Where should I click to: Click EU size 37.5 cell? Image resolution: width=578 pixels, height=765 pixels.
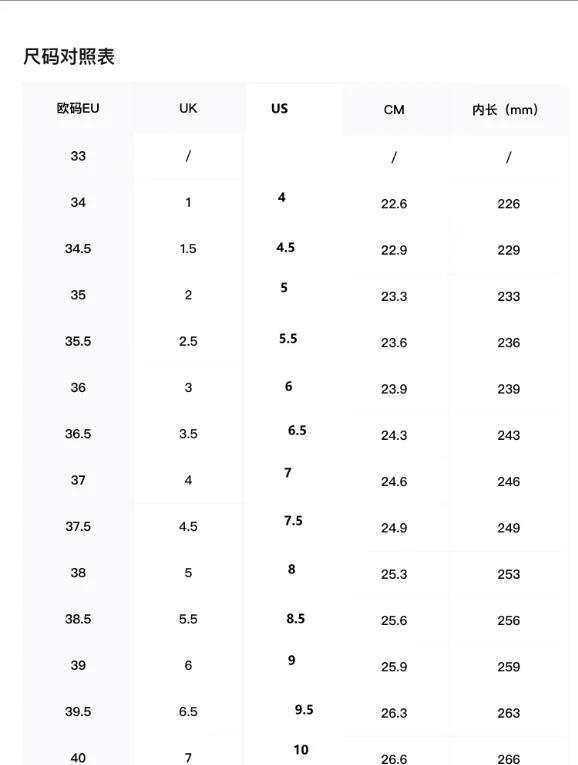click(x=78, y=527)
